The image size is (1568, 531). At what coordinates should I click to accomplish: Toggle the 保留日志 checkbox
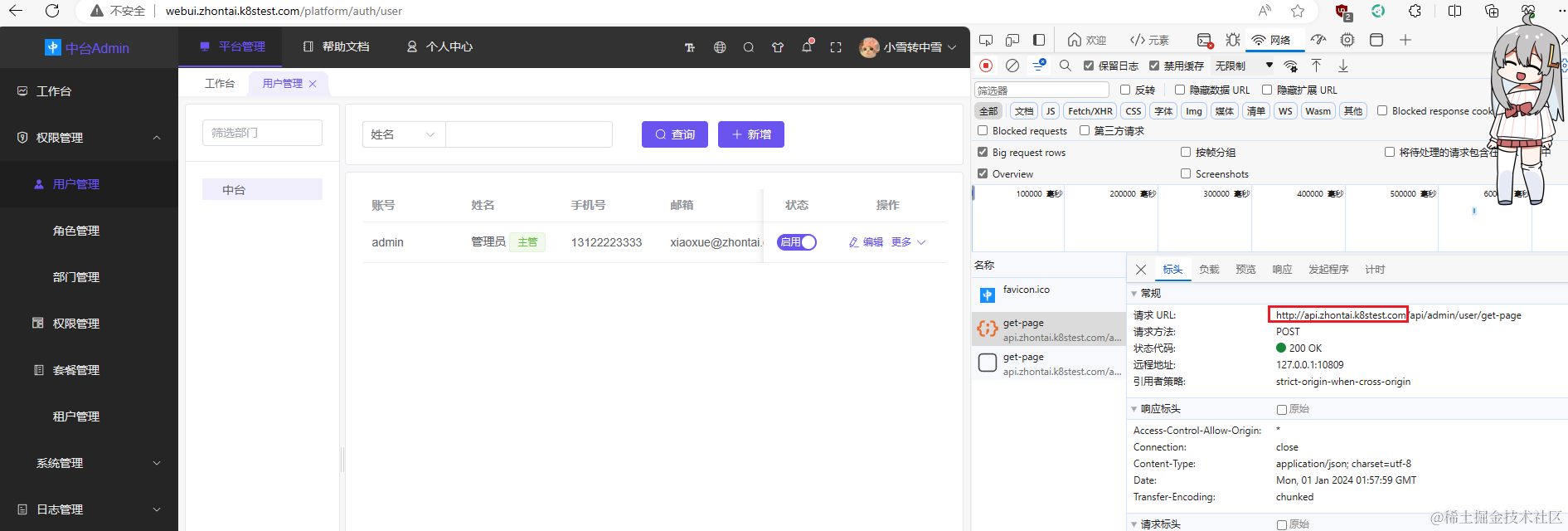pyautogui.click(x=1089, y=66)
